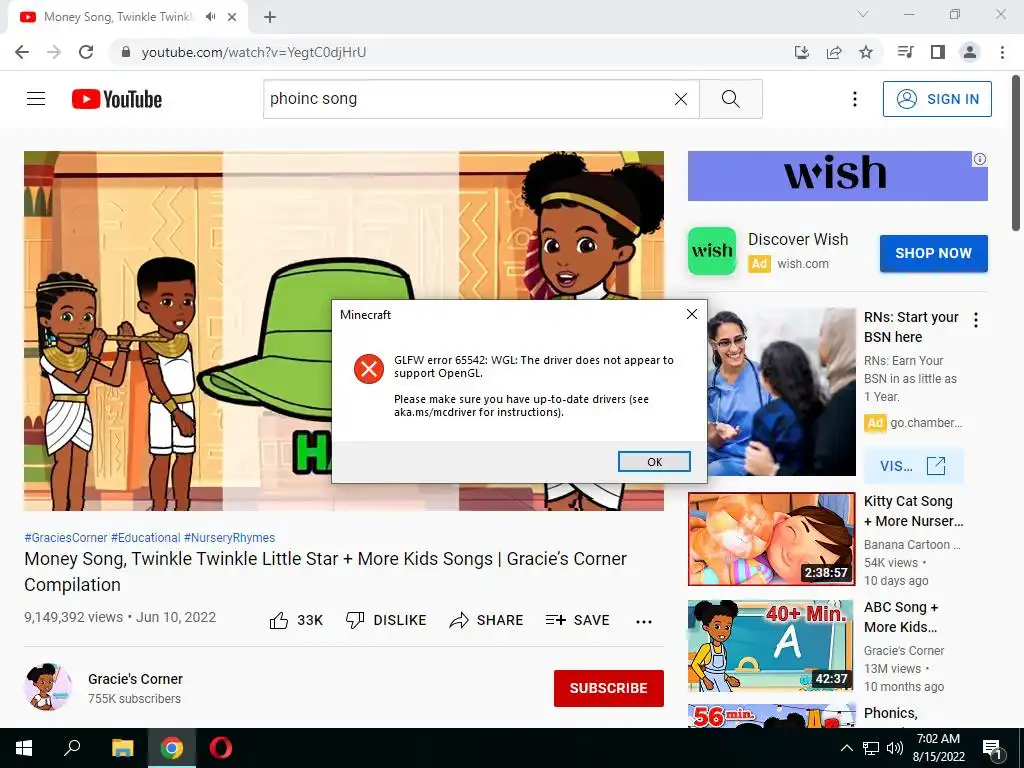Viewport: 1024px width, 768px height.
Task: Open more actions ellipsis under video
Action: click(x=644, y=622)
